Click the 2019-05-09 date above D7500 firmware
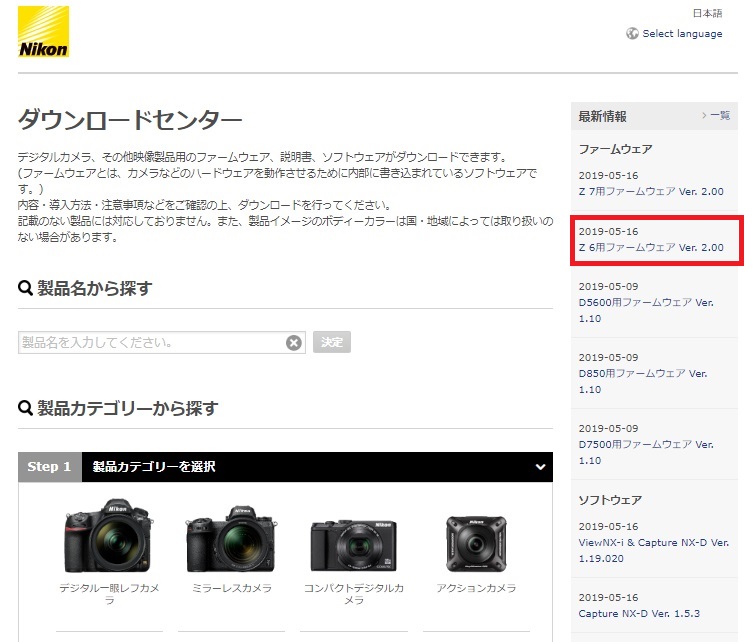This screenshot has height=642, width=754. pyautogui.click(x=608, y=428)
